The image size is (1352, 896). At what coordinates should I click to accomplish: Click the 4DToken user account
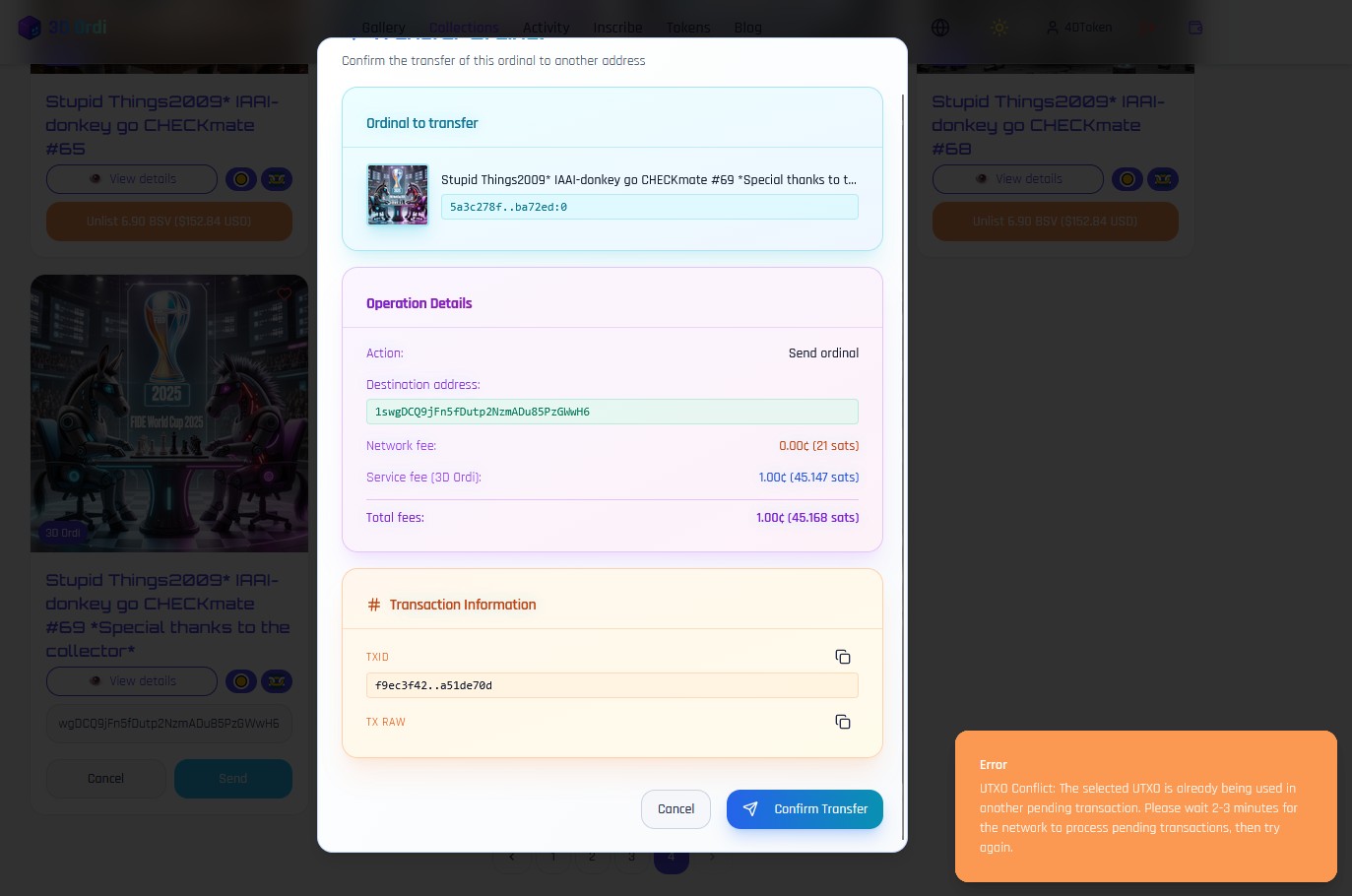click(1079, 28)
